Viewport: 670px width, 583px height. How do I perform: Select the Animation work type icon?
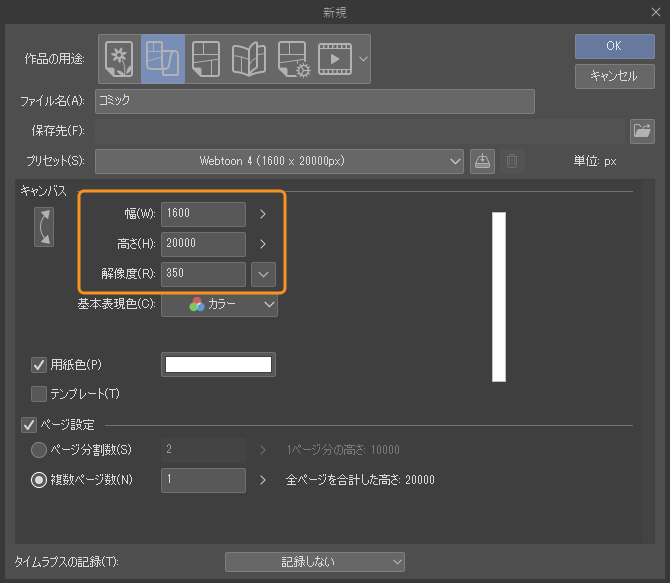coord(335,59)
